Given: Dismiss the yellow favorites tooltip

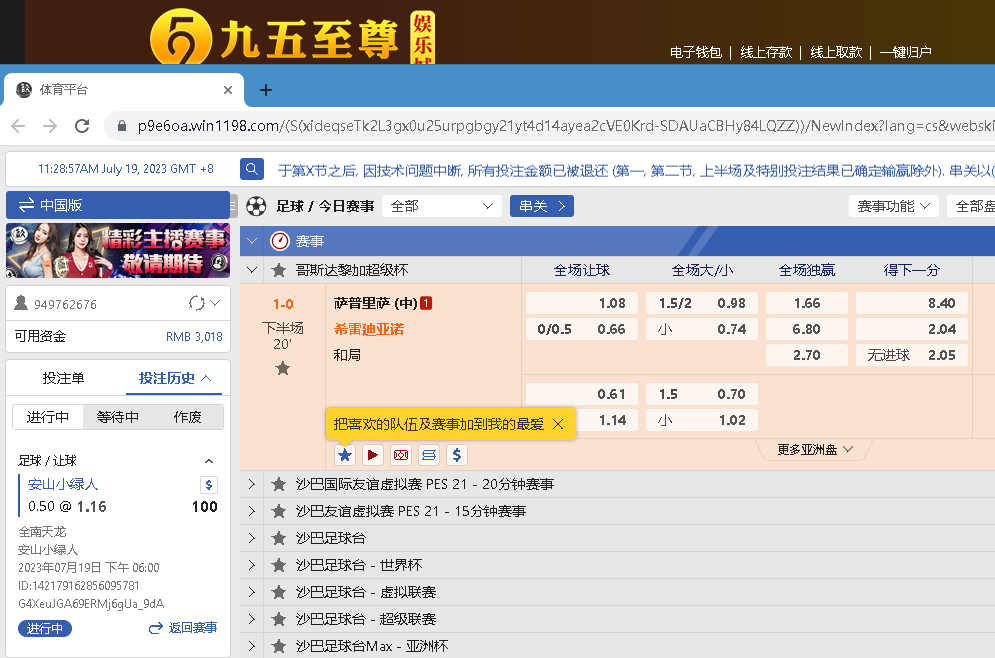Looking at the screenshot, I should (x=558, y=424).
